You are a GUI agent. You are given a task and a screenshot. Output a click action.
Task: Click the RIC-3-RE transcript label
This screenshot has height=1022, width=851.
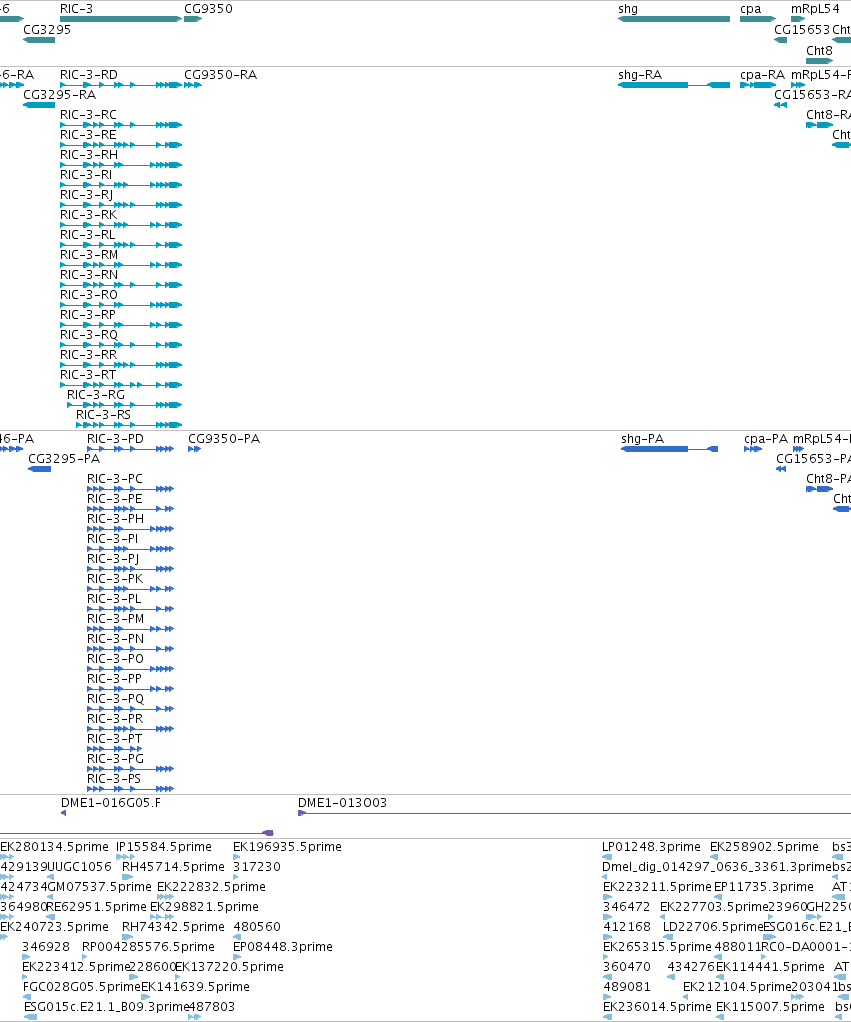tap(88, 135)
